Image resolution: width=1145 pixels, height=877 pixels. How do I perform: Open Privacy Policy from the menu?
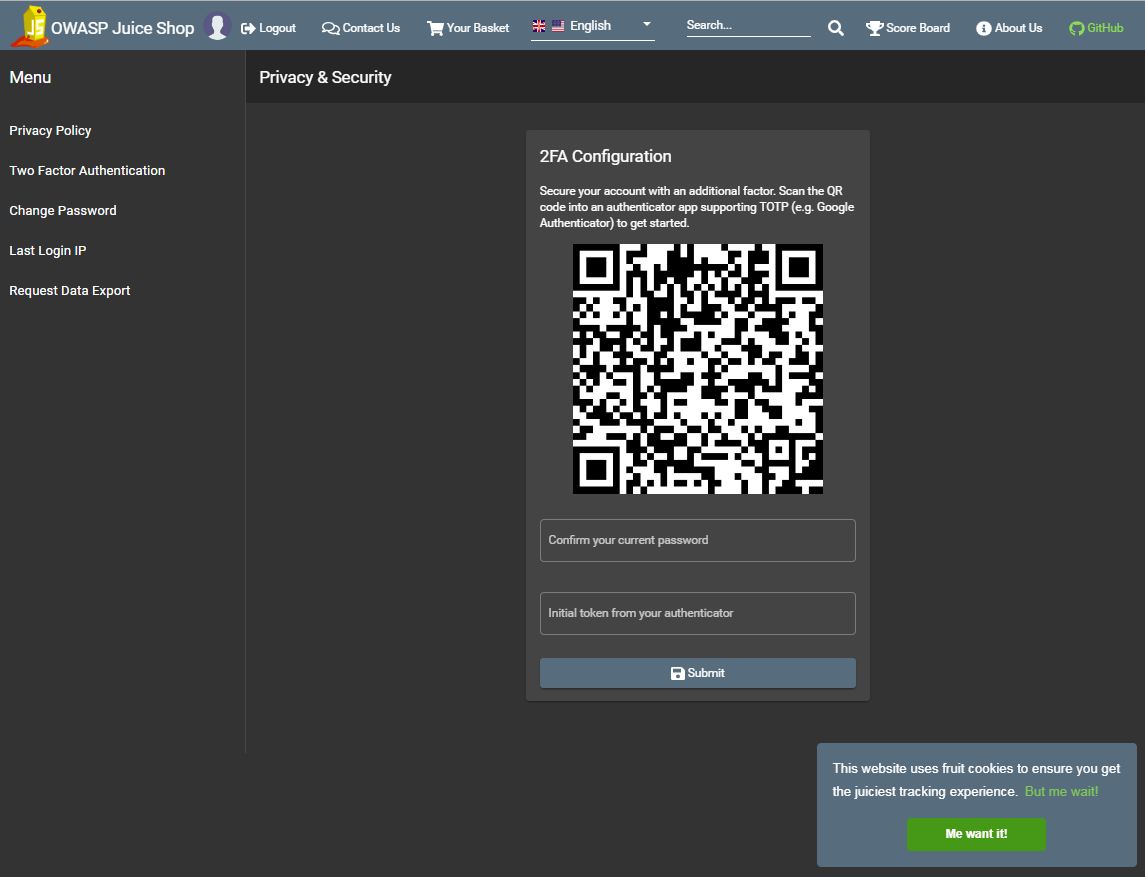pyautogui.click(x=50, y=131)
